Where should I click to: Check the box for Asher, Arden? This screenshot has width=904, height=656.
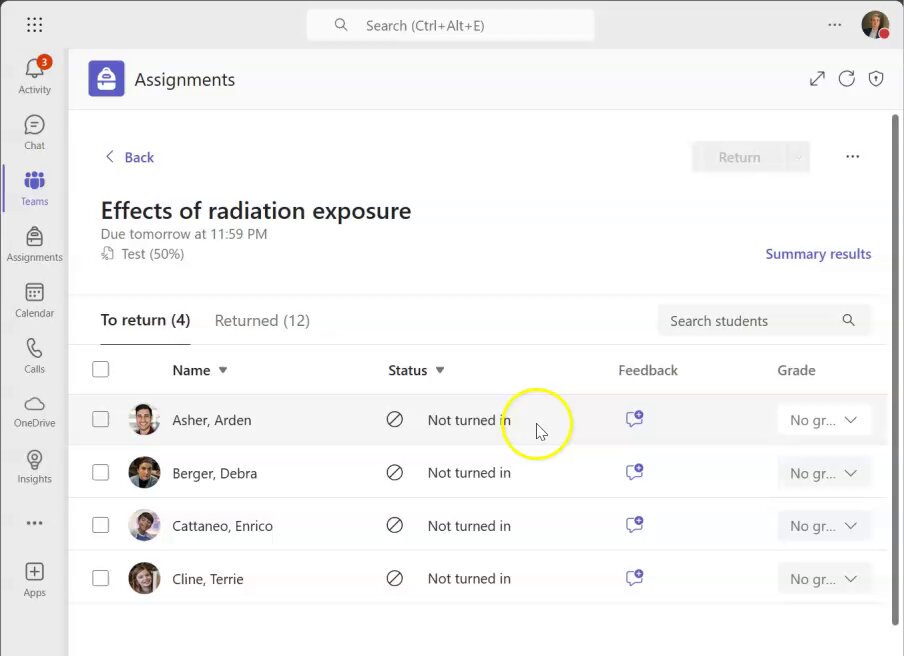[x=100, y=419]
